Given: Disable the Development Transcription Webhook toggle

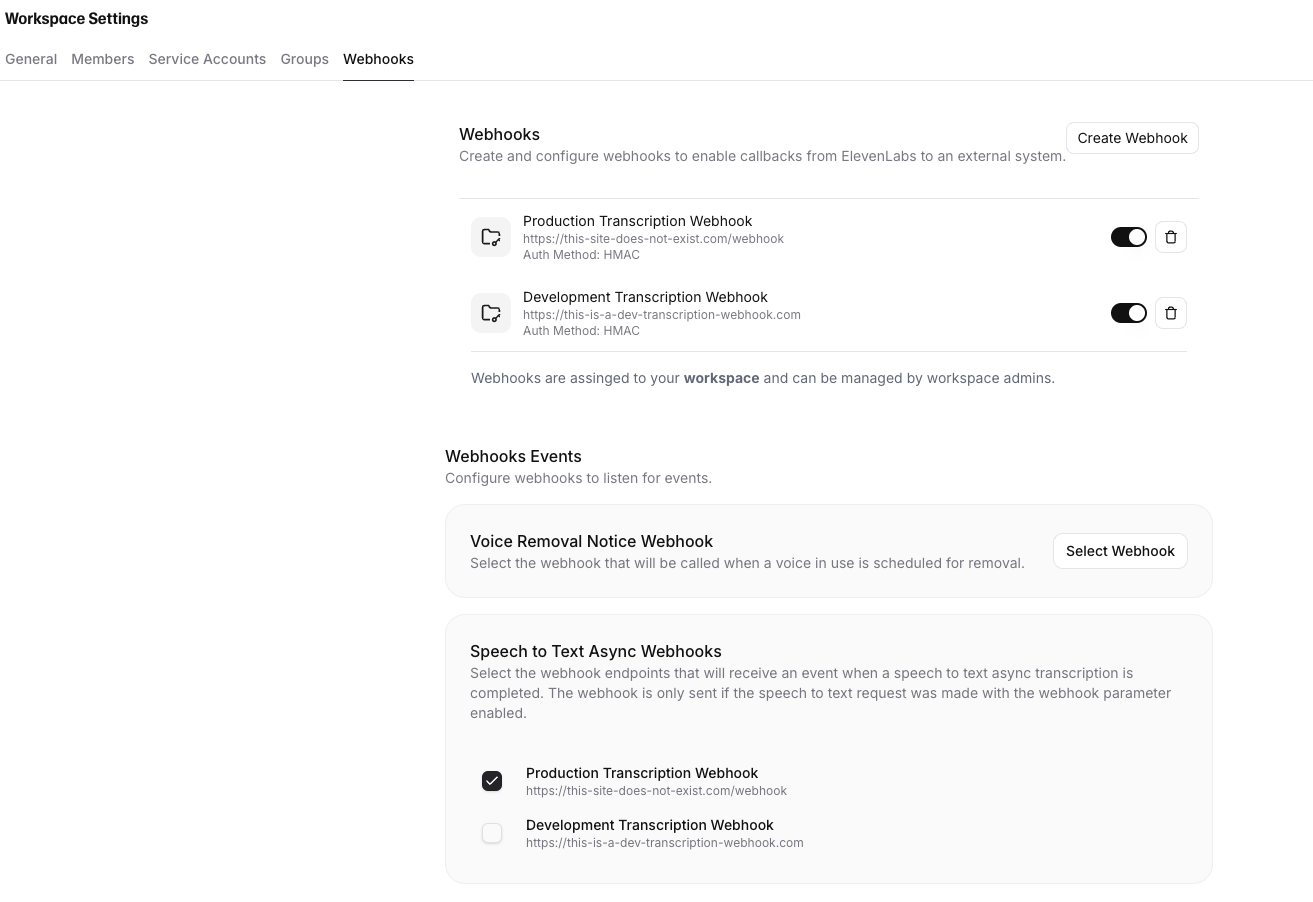Looking at the screenshot, I should pos(1128,312).
